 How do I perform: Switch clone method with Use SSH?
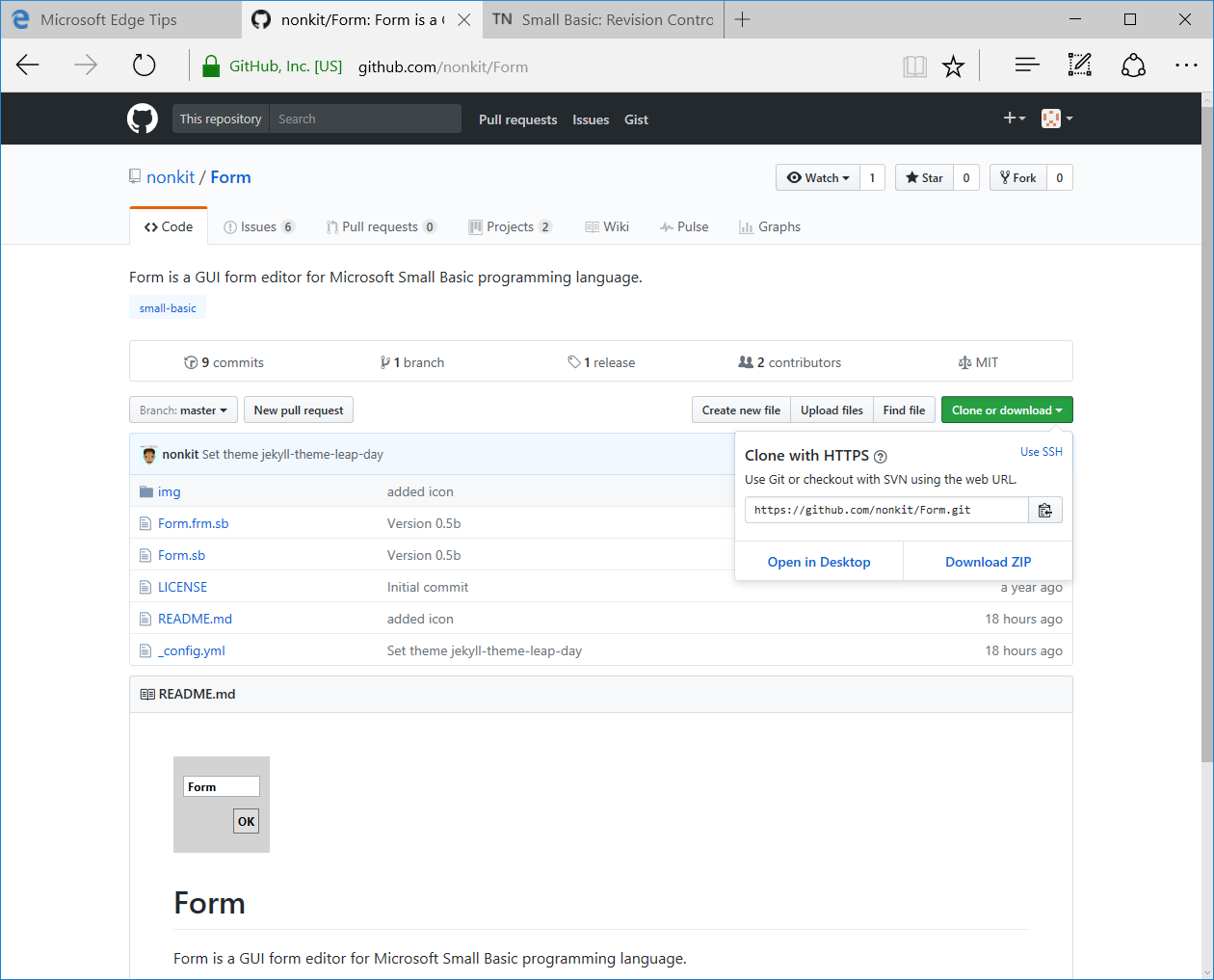coord(1042,452)
